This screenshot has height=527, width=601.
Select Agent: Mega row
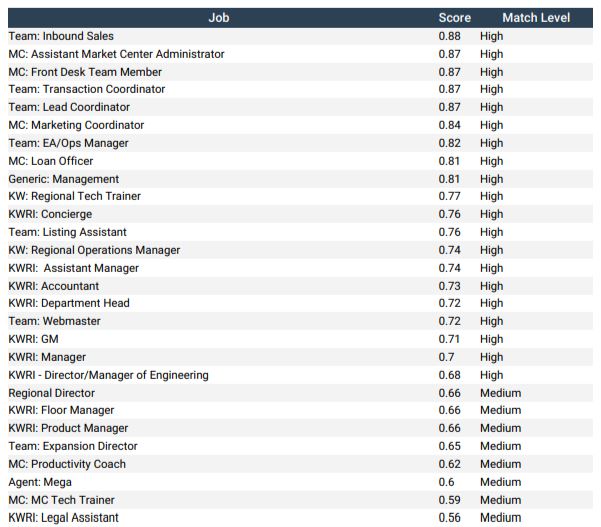300,482
